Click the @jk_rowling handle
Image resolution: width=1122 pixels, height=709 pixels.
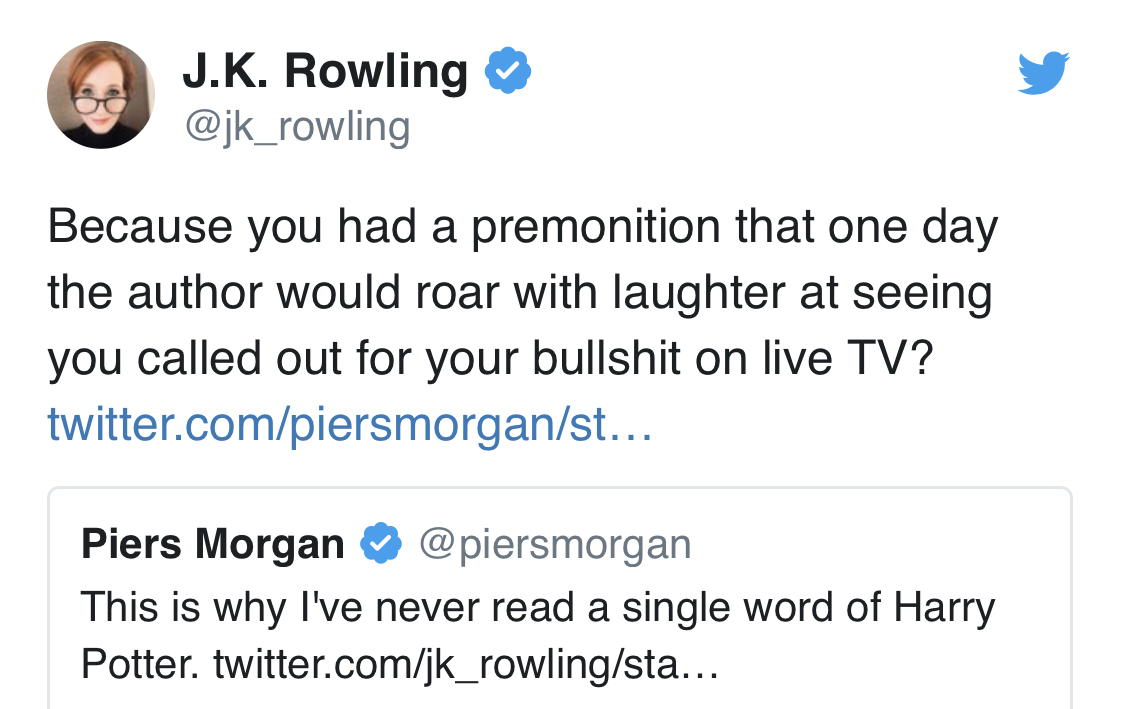pos(296,127)
